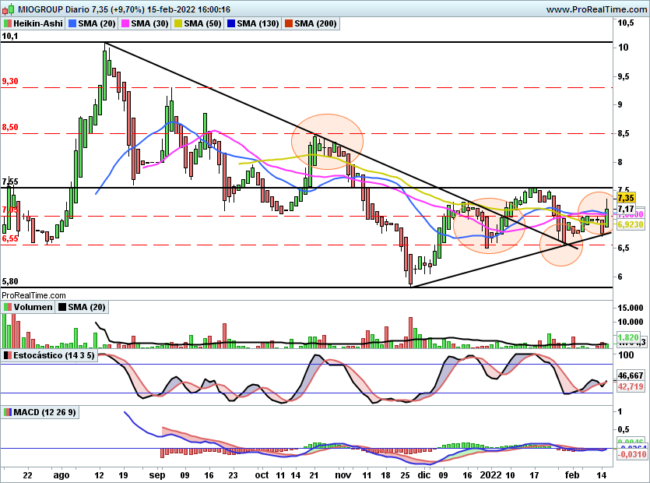This screenshot has height=483, width=650.
Task: Click the SMA (130) dark blue legend
Action: coord(252,24)
